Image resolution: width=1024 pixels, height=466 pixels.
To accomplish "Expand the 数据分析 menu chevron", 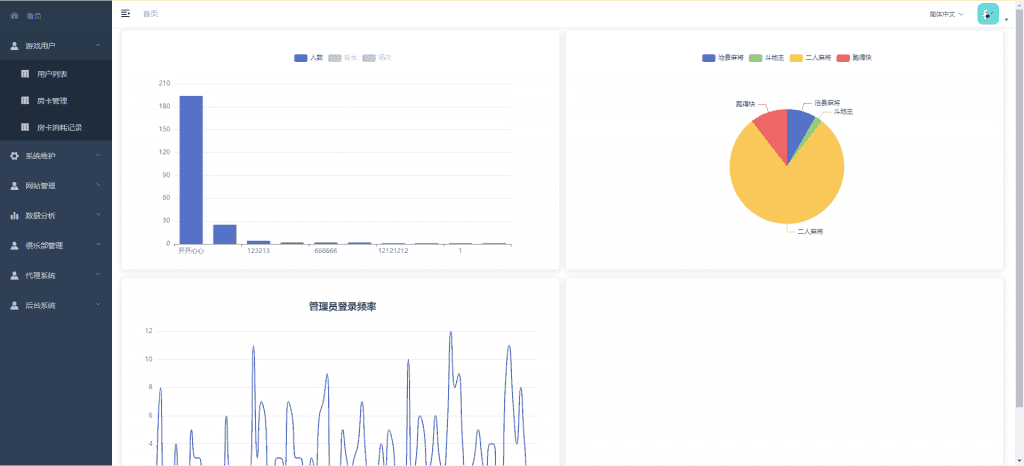I will pyautogui.click(x=98, y=215).
